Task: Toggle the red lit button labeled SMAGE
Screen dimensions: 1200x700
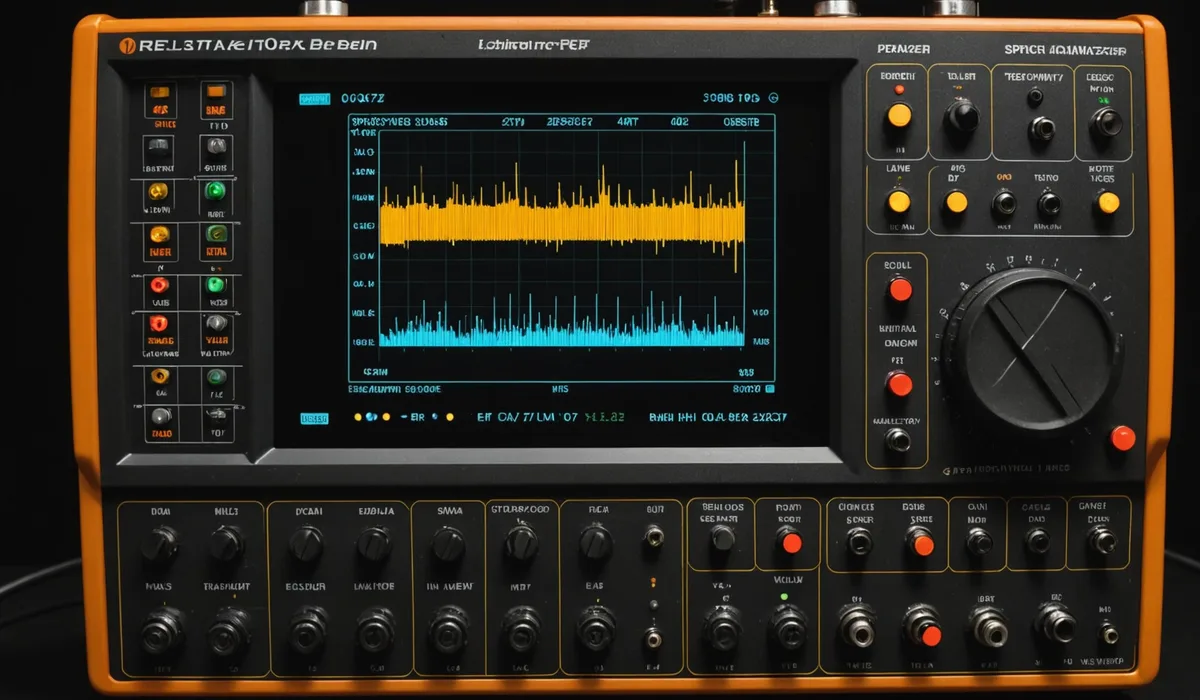Action: [x=158, y=323]
